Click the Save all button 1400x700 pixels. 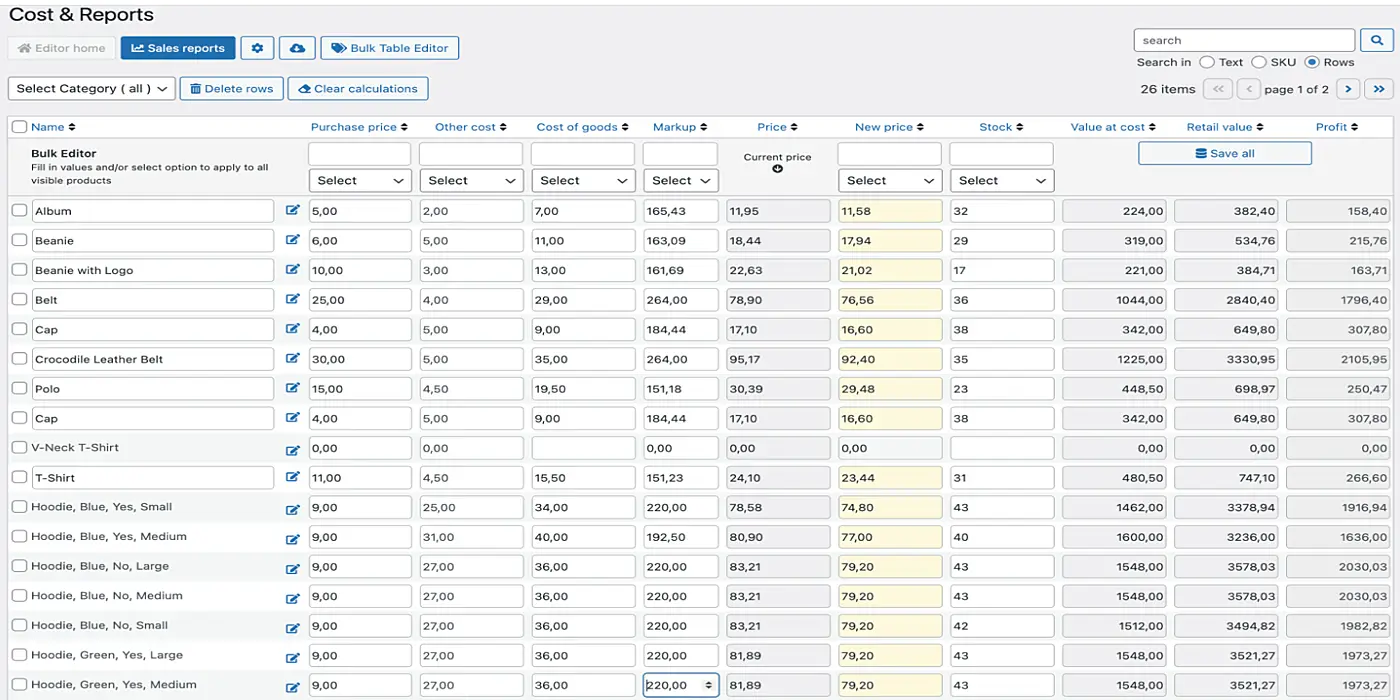coord(1224,152)
